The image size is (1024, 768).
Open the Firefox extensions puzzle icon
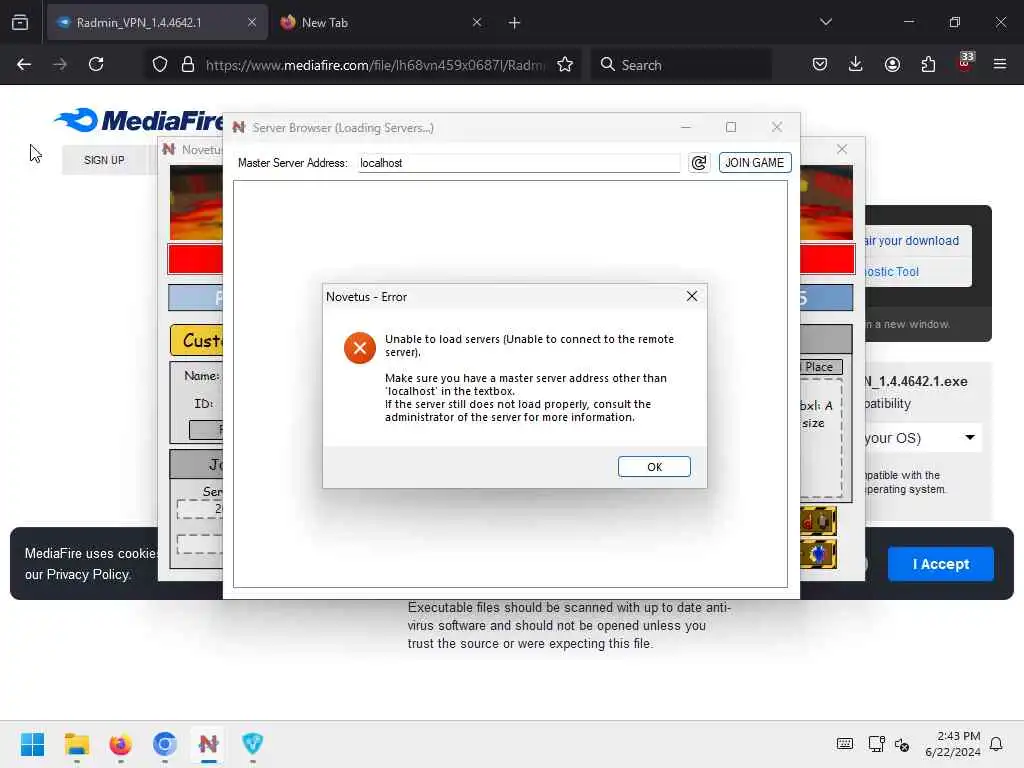[928, 65]
